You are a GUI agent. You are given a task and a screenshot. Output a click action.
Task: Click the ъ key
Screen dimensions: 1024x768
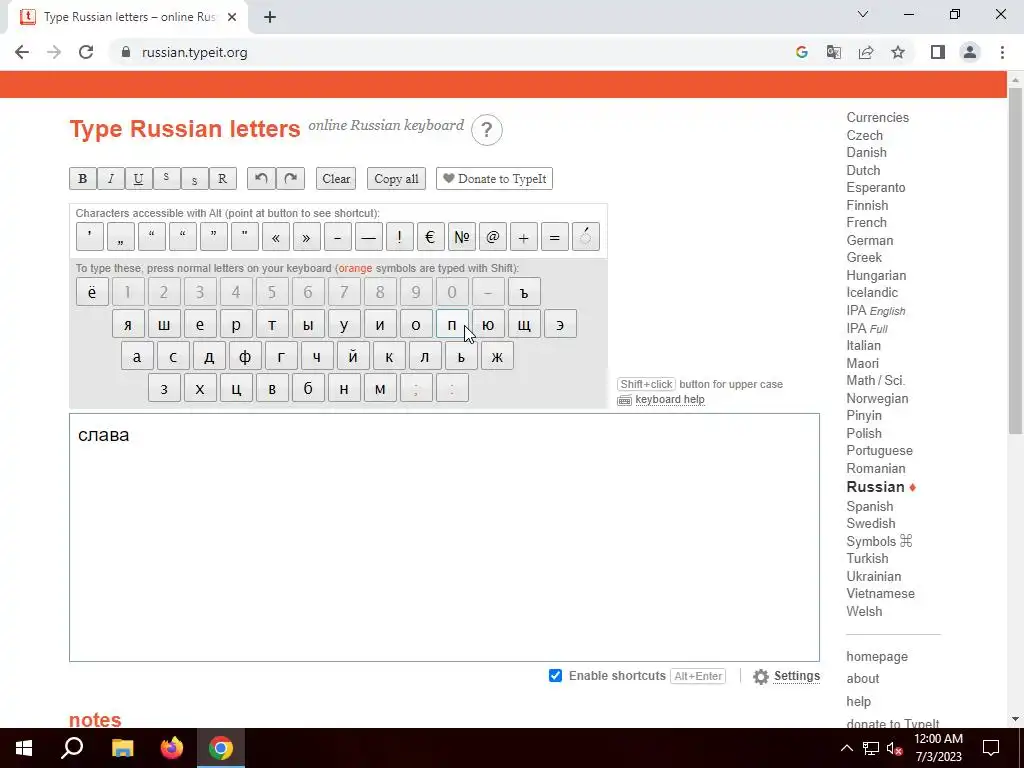[524, 292]
